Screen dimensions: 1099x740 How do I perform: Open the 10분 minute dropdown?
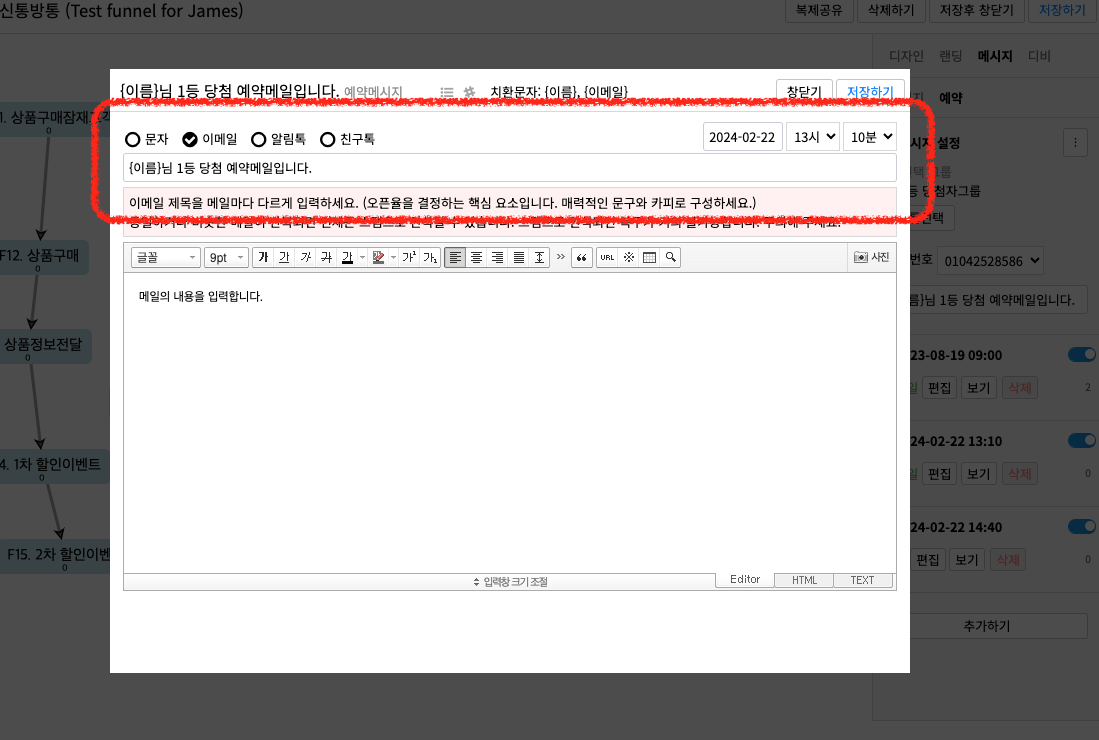coord(869,138)
